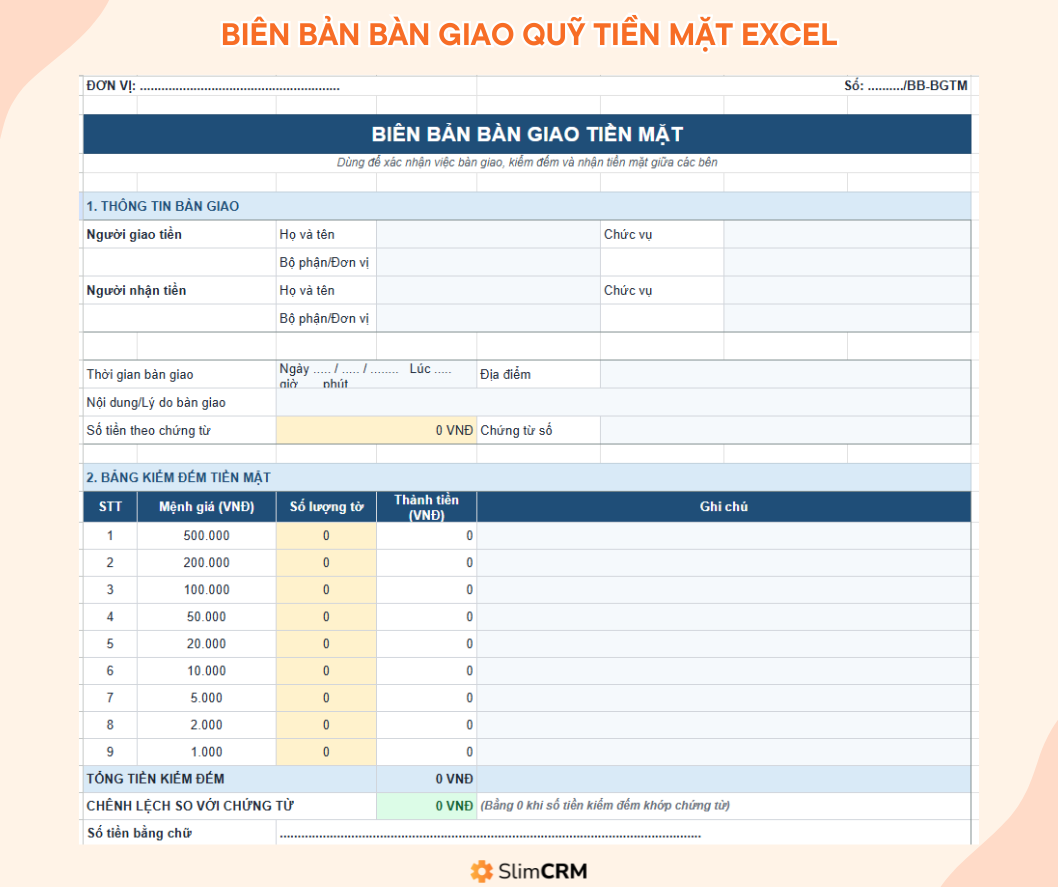Screen dimensions: 1058x887
Task: Click the STT column header
Action: pyautogui.click(x=110, y=507)
